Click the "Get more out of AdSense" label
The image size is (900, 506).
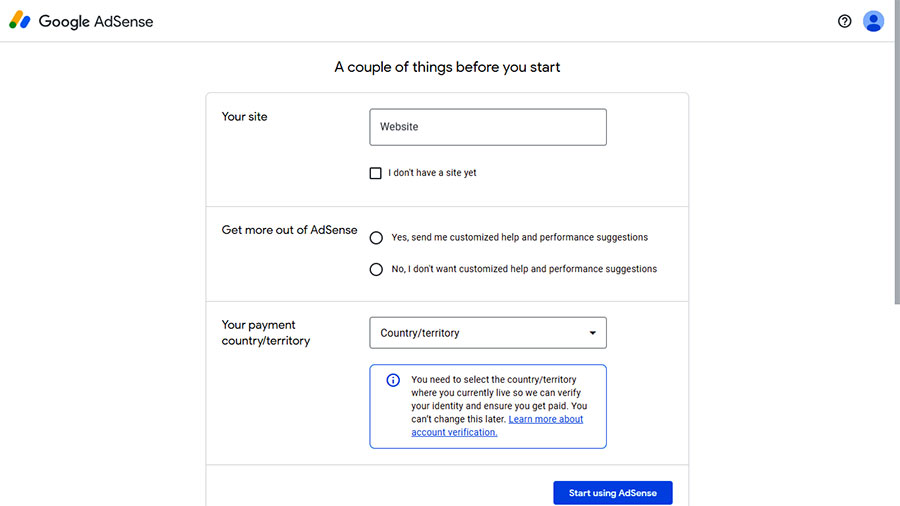pyautogui.click(x=289, y=230)
